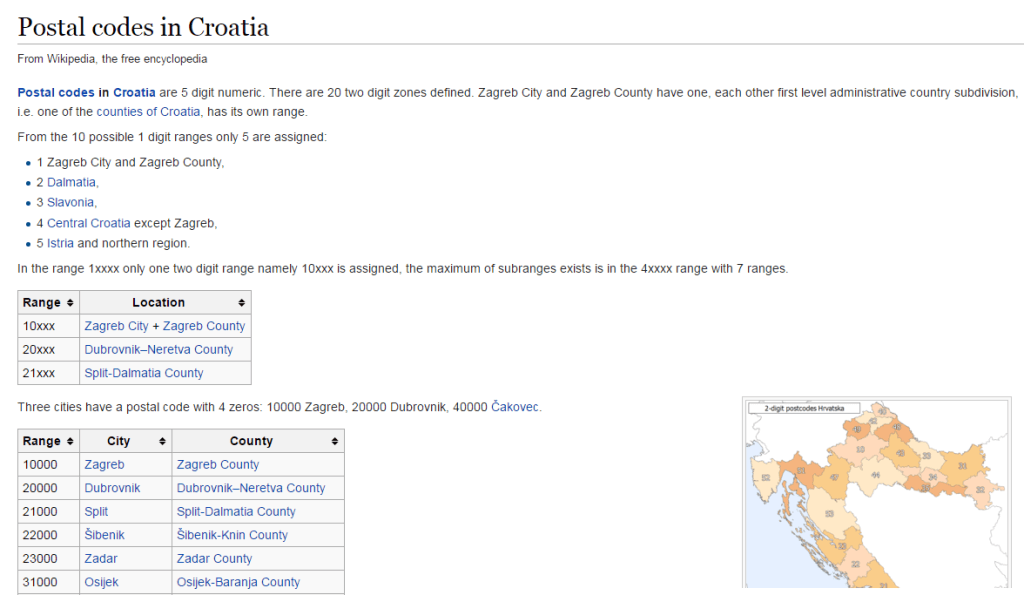
Task: Open the Slavonia link
Action: [71, 203]
